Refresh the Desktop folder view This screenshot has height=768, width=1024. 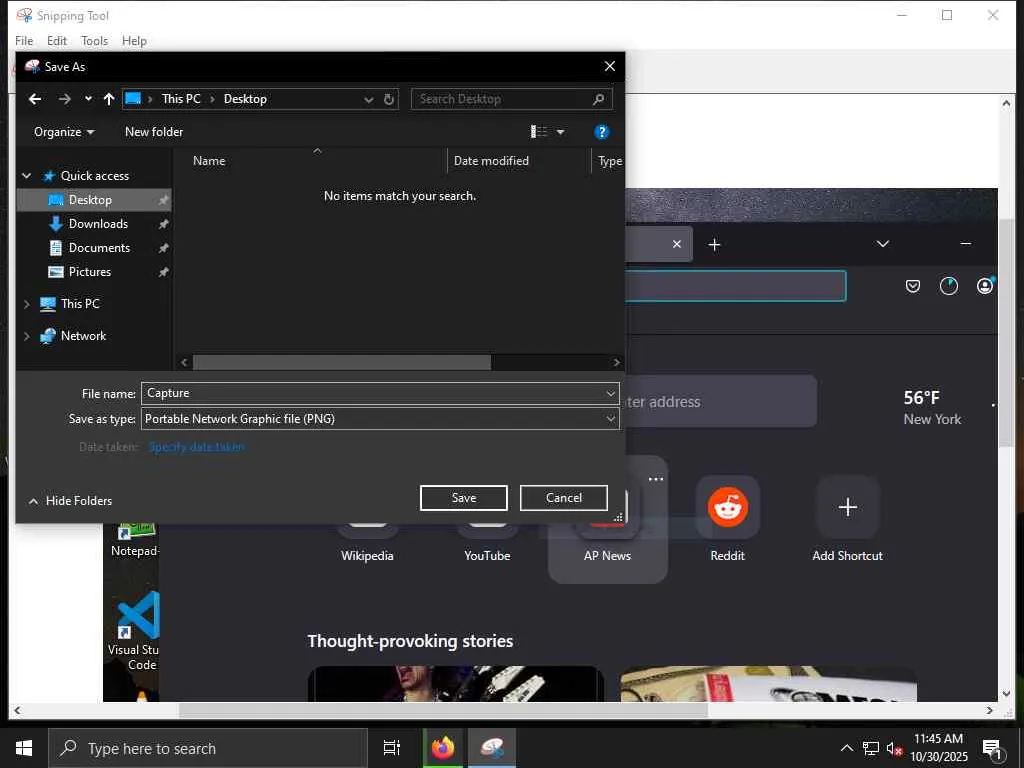[x=389, y=99]
